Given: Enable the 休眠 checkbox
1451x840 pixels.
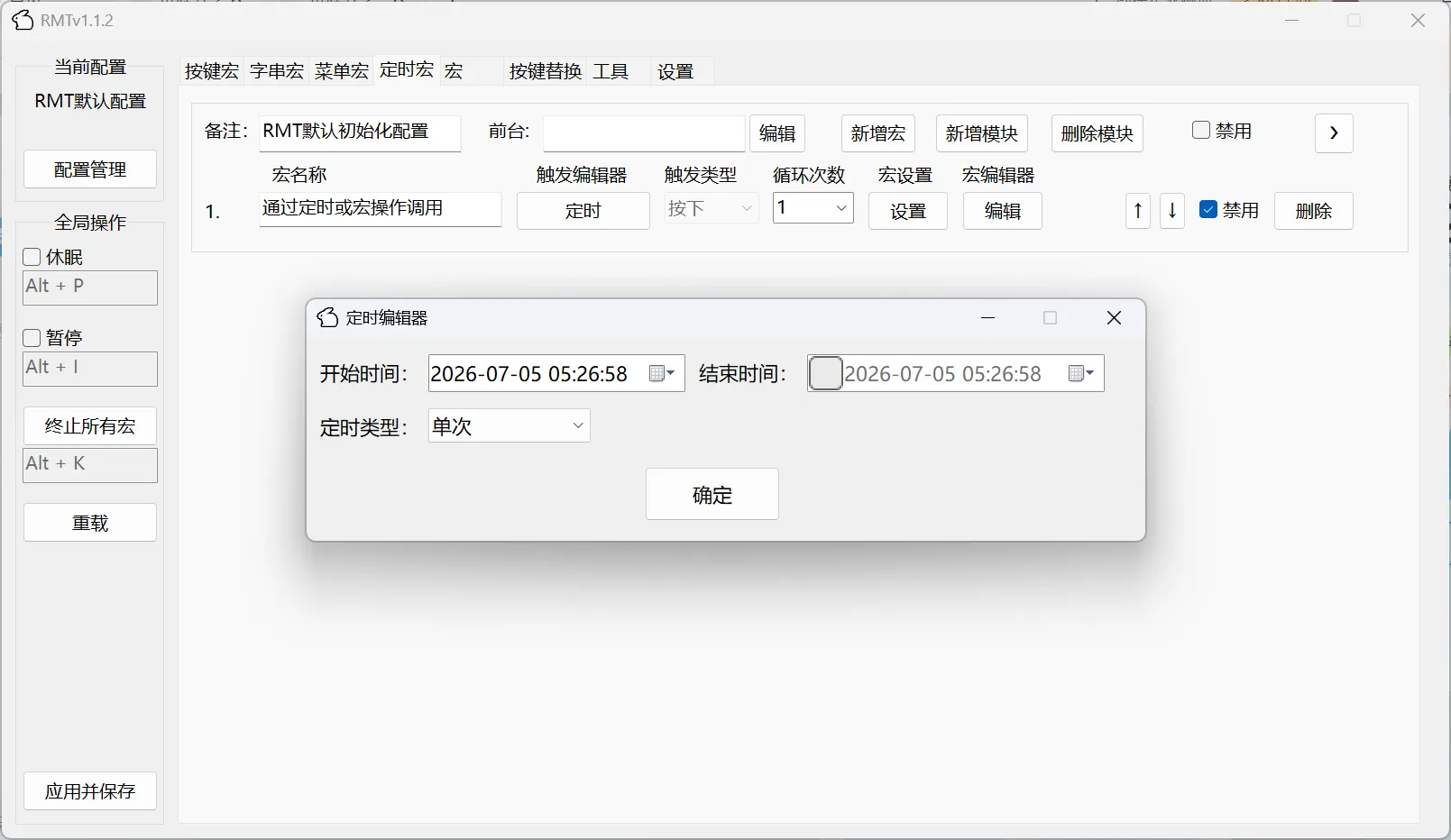Looking at the screenshot, I should [x=32, y=257].
